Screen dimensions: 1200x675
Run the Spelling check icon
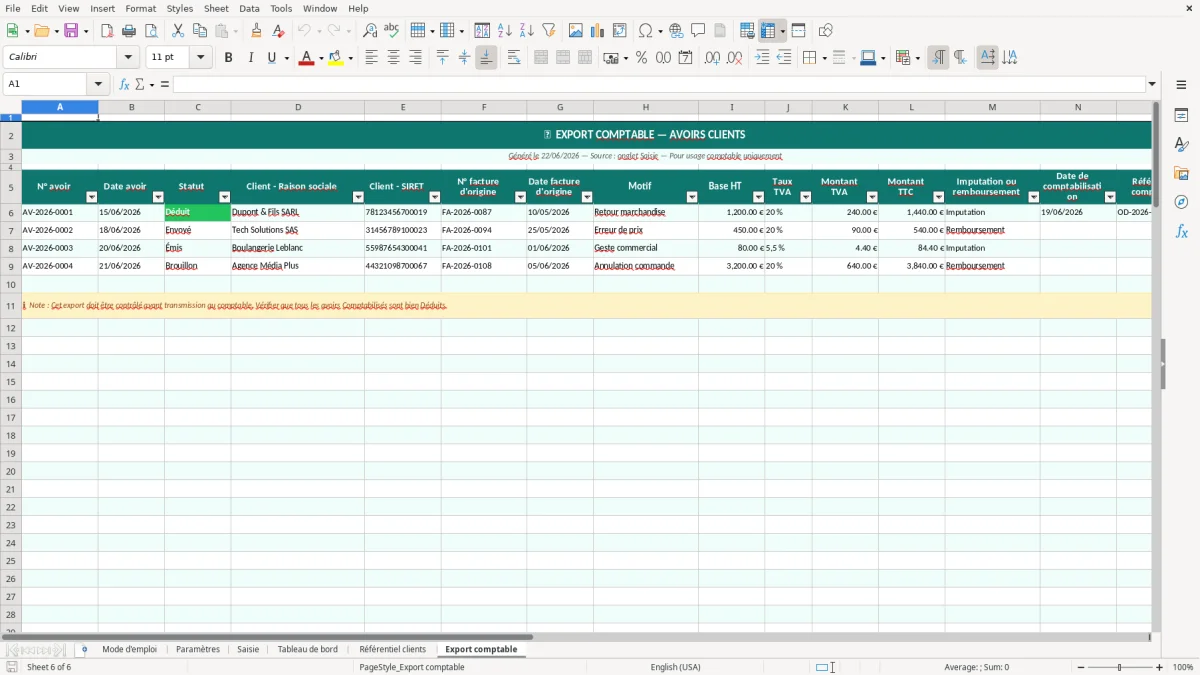[x=392, y=31]
